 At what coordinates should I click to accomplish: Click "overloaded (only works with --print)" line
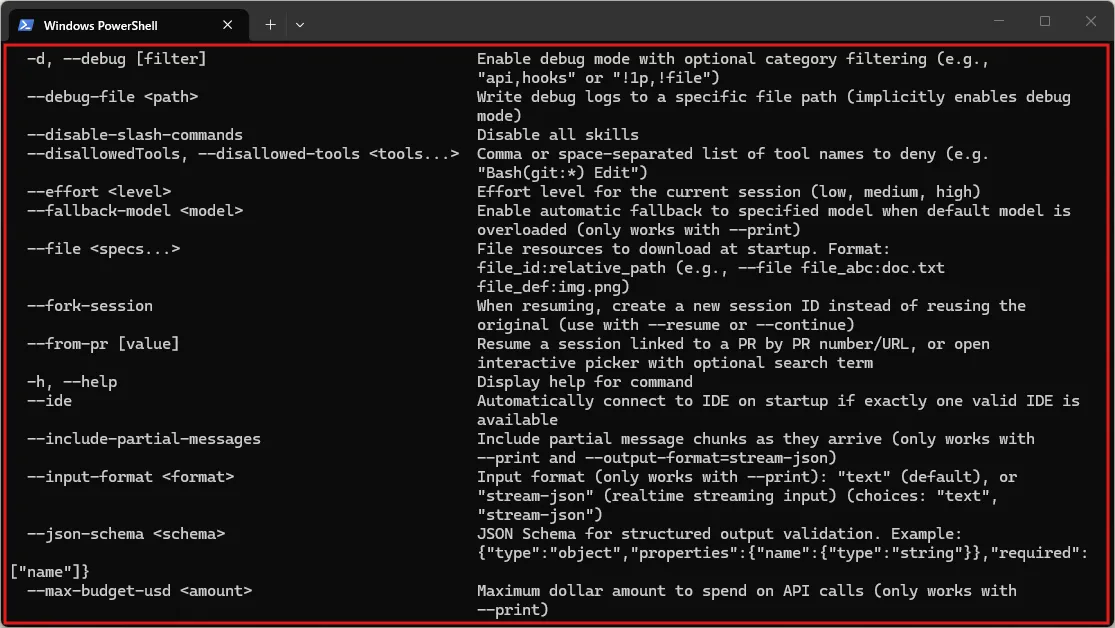point(639,230)
